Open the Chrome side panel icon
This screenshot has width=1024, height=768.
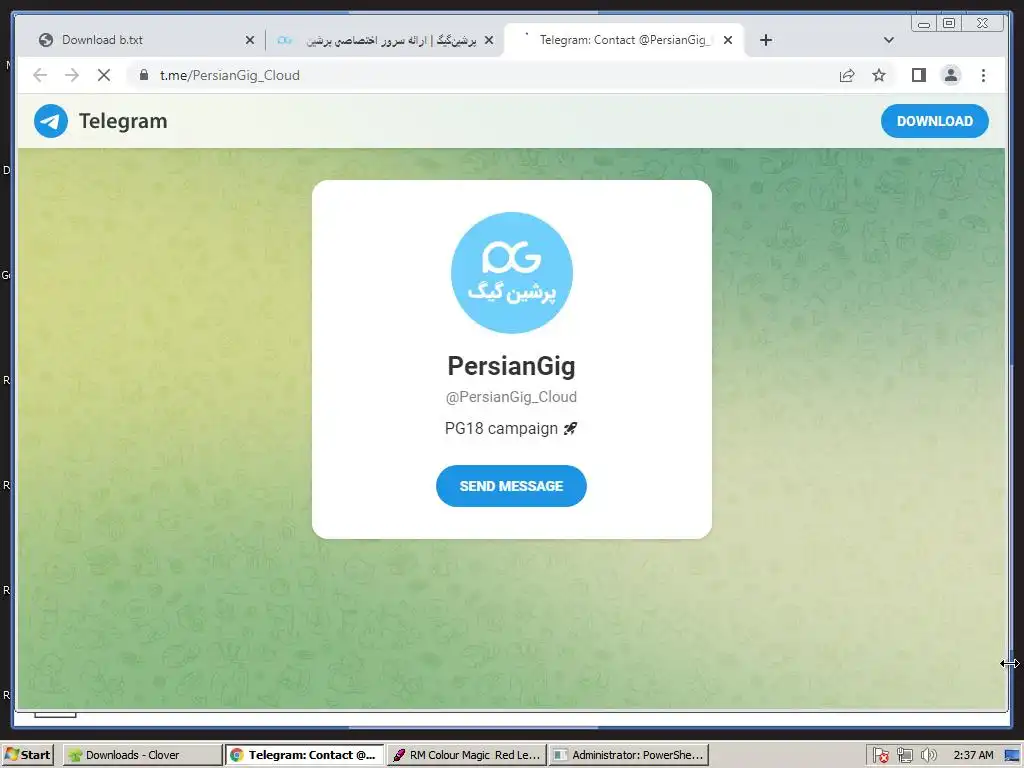click(x=919, y=75)
